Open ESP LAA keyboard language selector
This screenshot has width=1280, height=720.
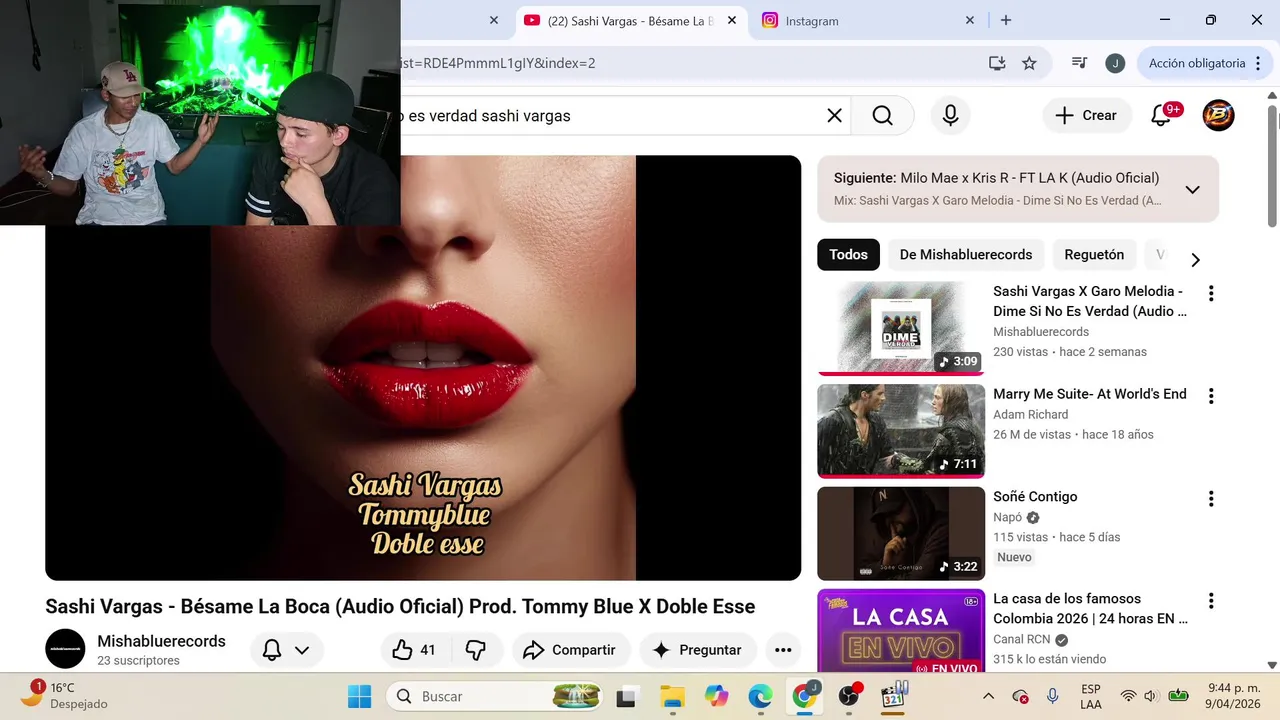[1091, 696]
